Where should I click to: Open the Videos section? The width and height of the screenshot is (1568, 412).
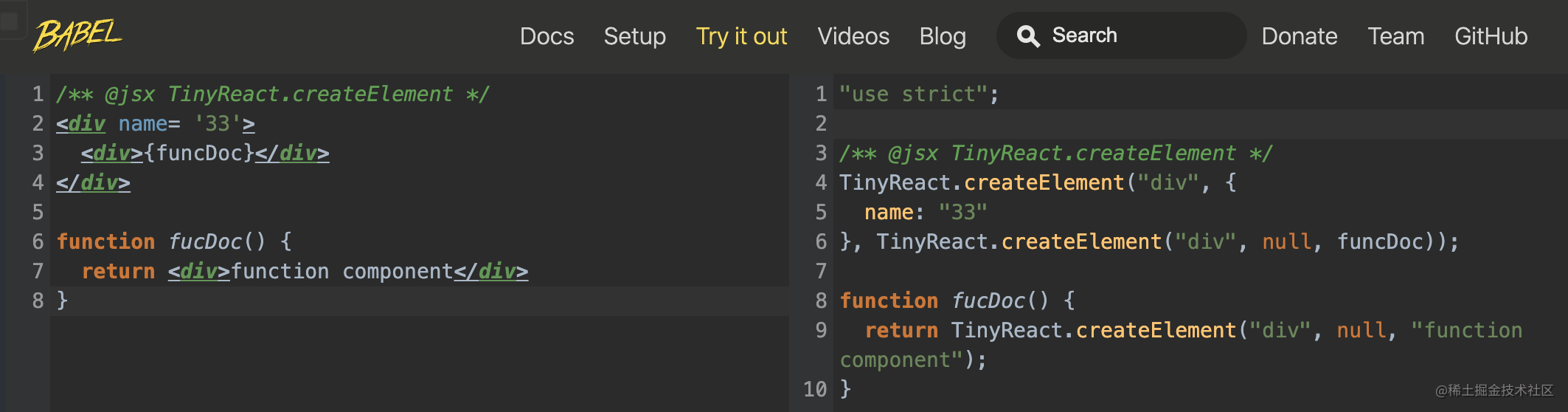(x=853, y=36)
